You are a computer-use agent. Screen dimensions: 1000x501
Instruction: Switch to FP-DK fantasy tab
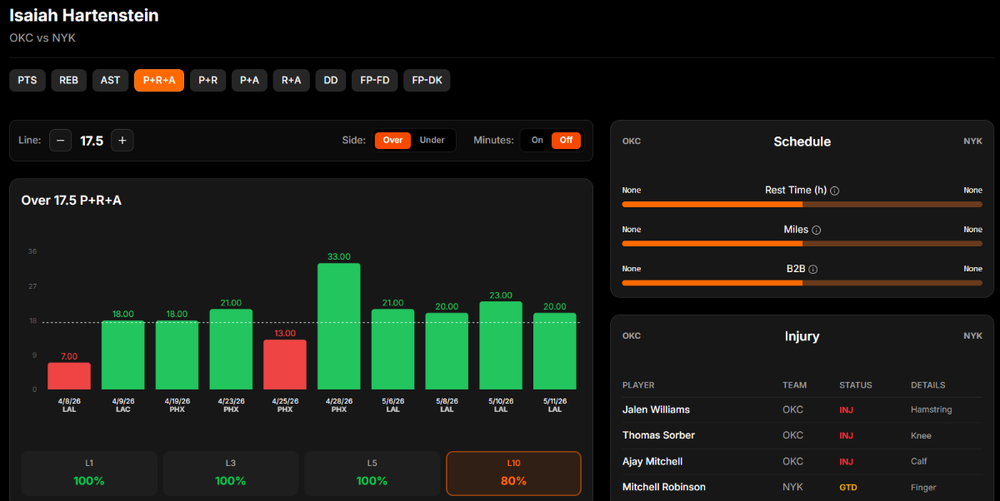[427, 80]
